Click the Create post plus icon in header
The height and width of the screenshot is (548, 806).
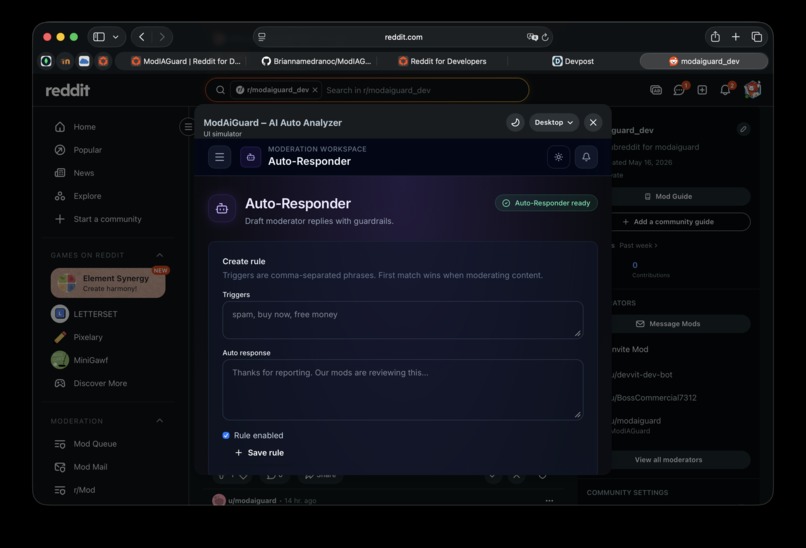(702, 90)
